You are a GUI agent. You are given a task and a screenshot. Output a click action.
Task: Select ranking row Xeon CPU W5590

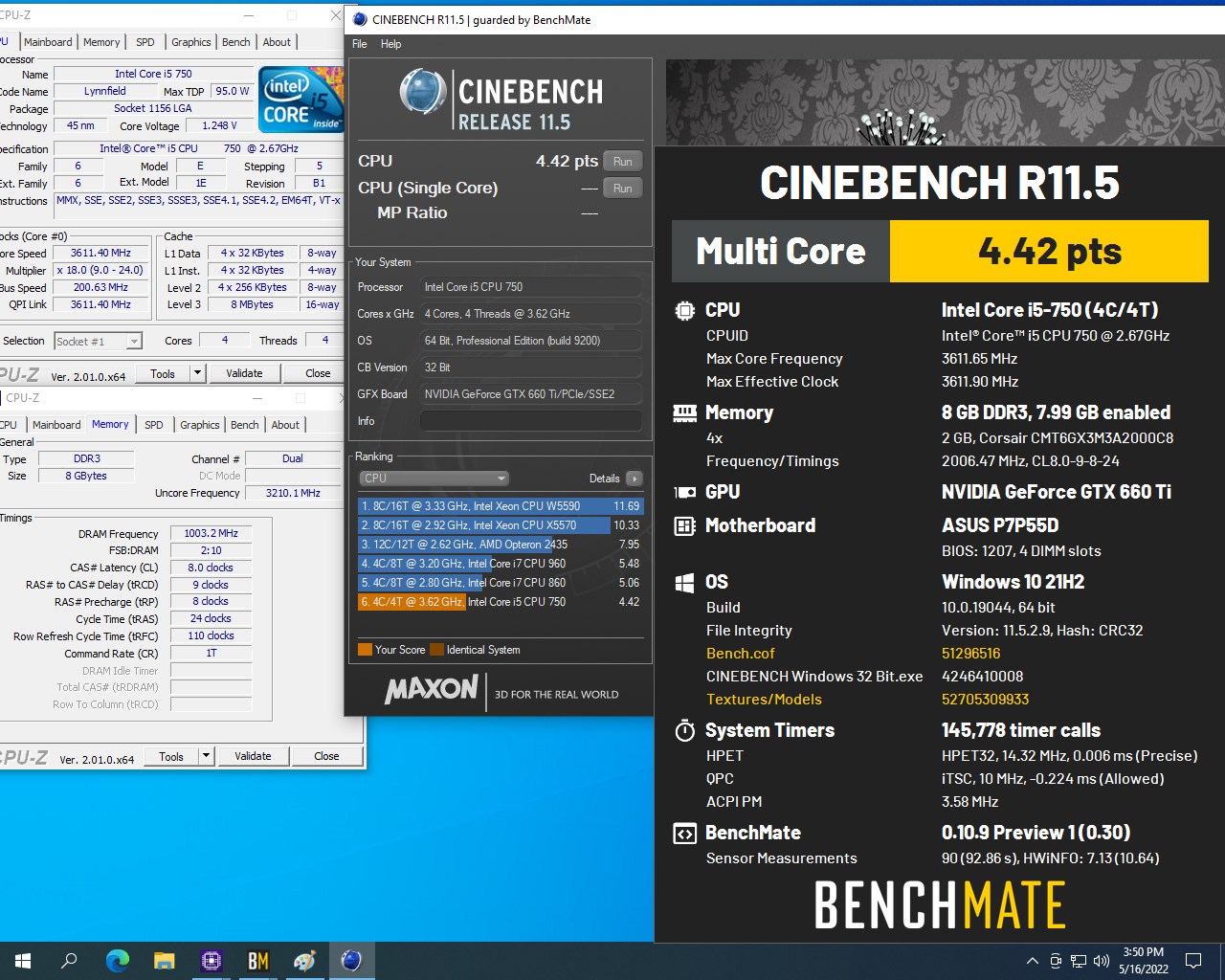[501, 506]
